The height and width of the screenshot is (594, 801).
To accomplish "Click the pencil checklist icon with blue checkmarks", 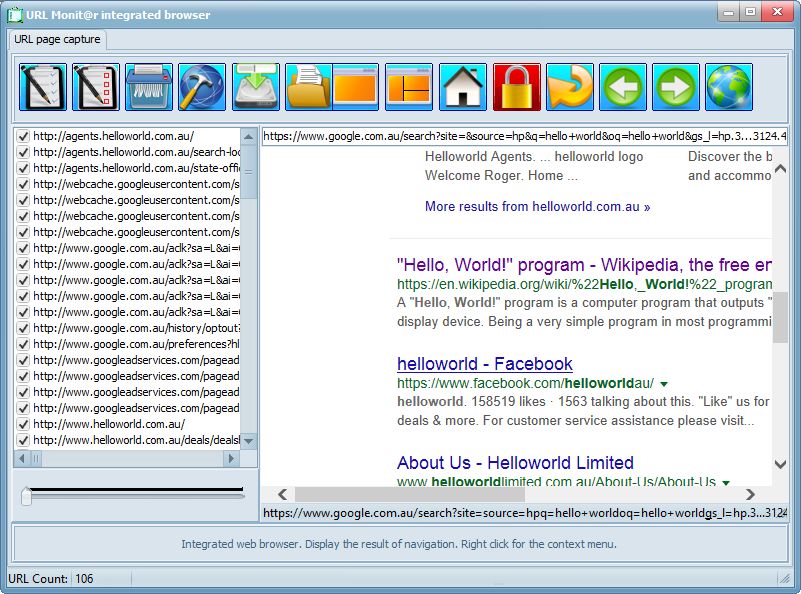I will click(x=43, y=87).
